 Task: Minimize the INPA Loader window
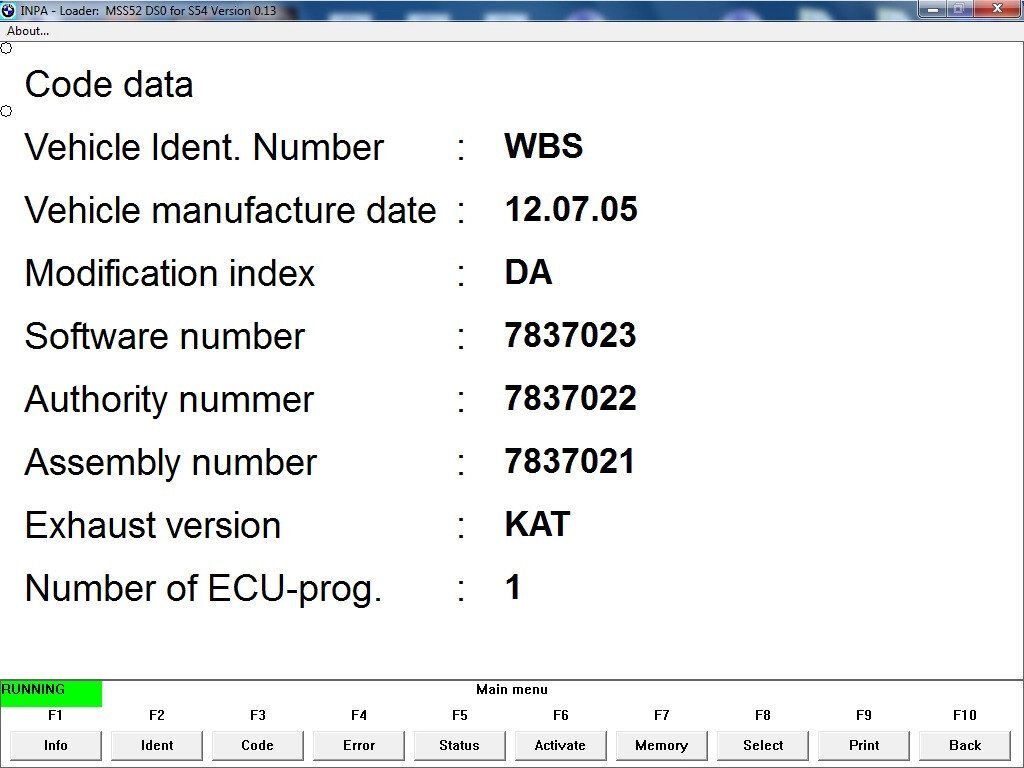[934, 9]
